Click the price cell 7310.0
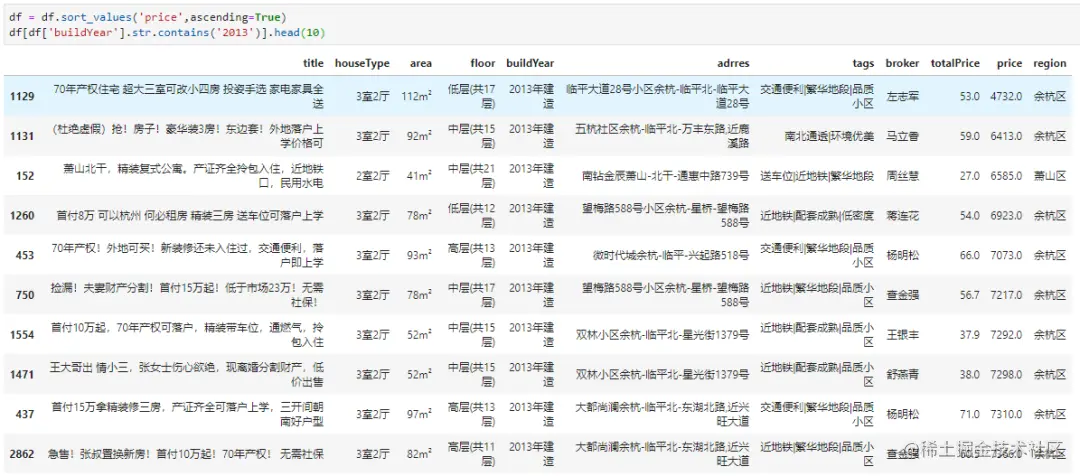The width and height of the screenshot is (1080, 476). [1006, 414]
